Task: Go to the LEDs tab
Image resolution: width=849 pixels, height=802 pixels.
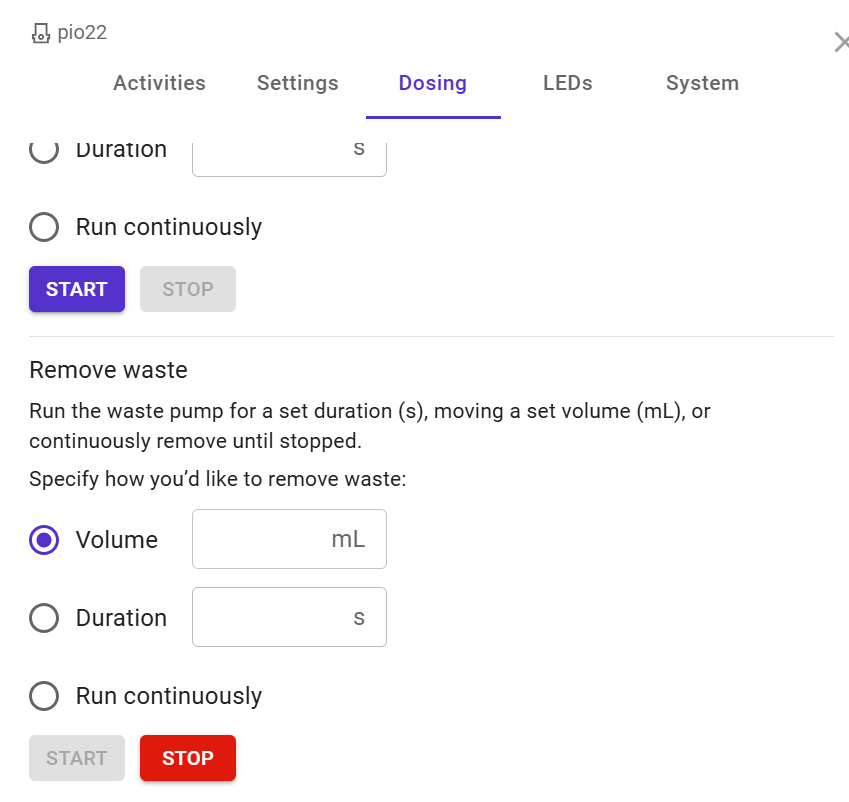Action: 567,83
